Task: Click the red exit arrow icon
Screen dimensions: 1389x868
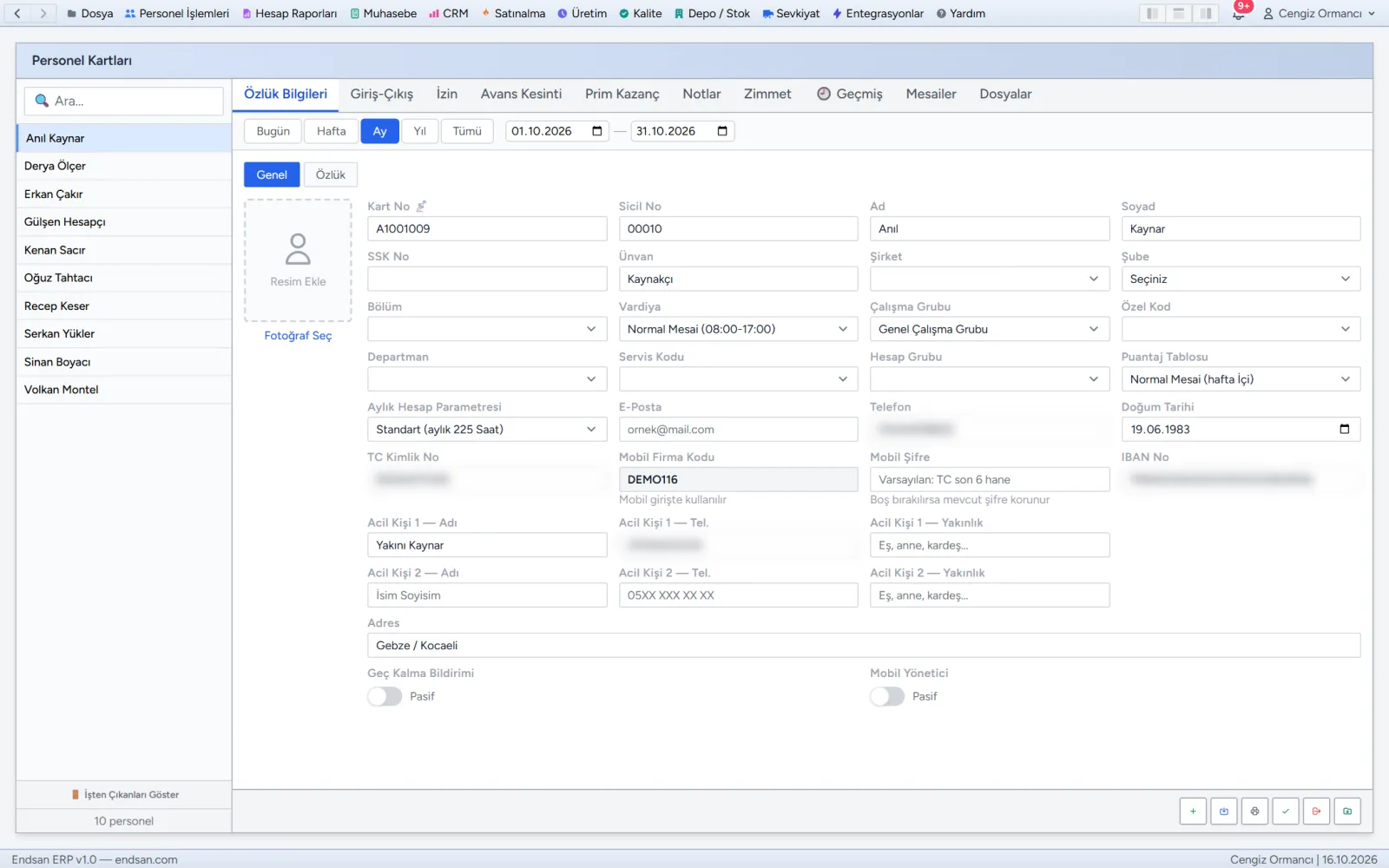Action: [x=1316, y=811]
